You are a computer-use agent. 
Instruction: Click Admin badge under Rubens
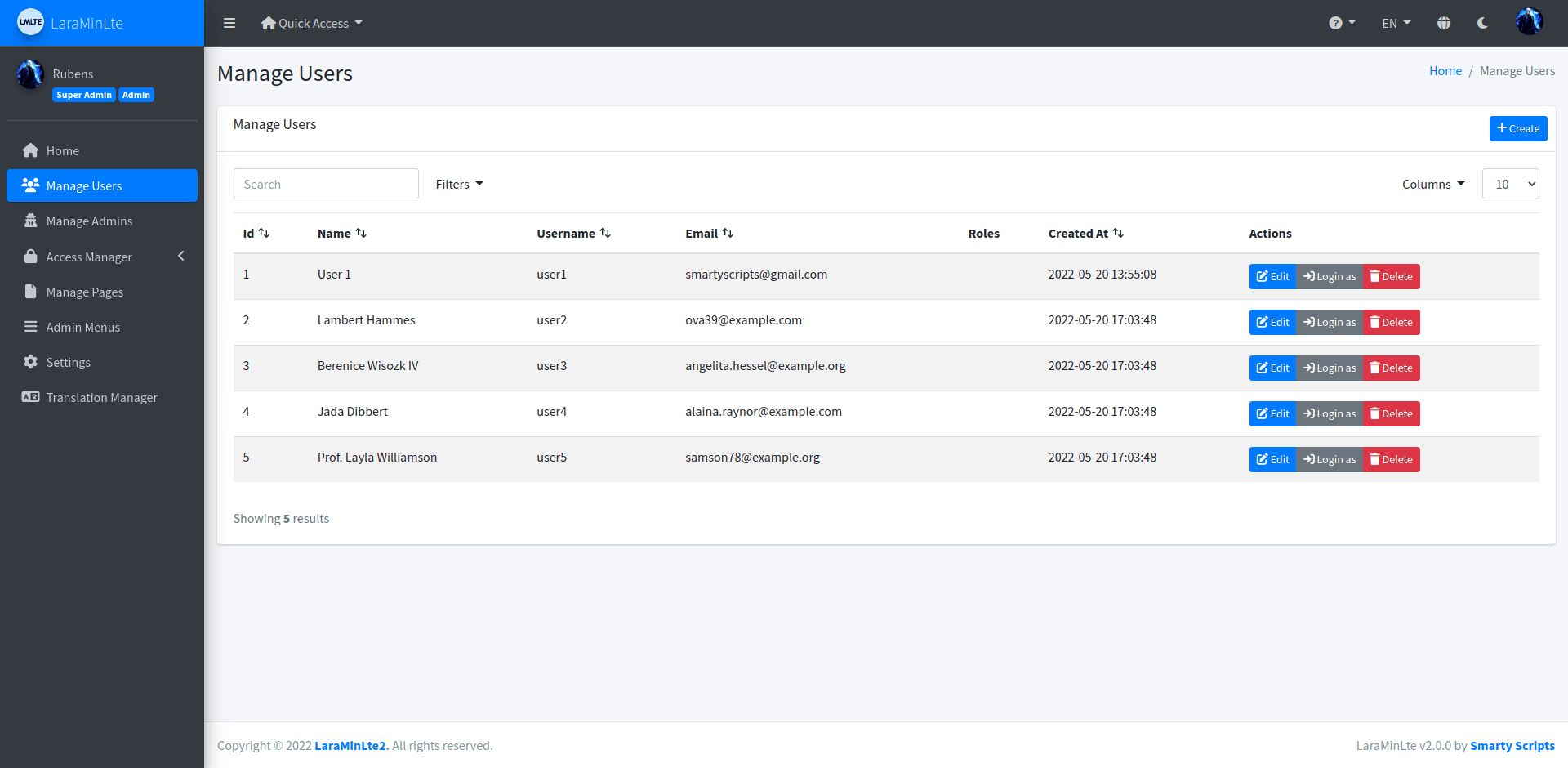click(x=136, y=95)
